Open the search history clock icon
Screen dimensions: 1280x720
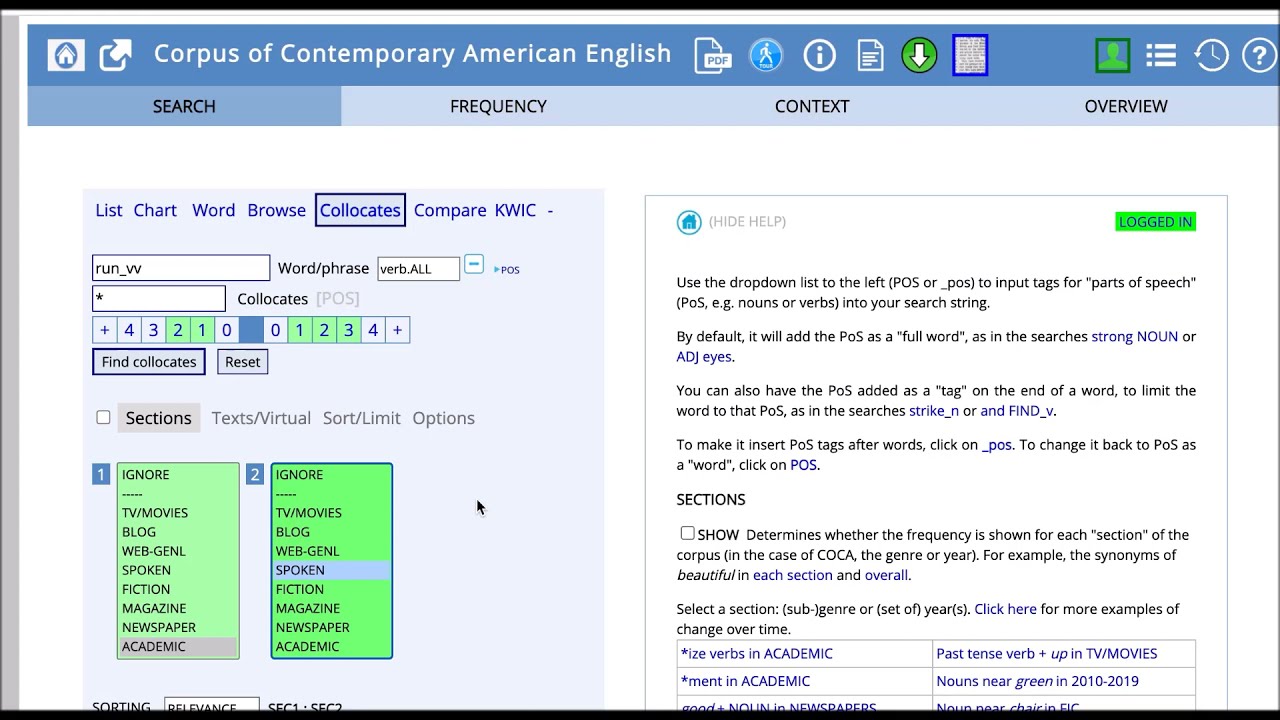click(1211, 55)
